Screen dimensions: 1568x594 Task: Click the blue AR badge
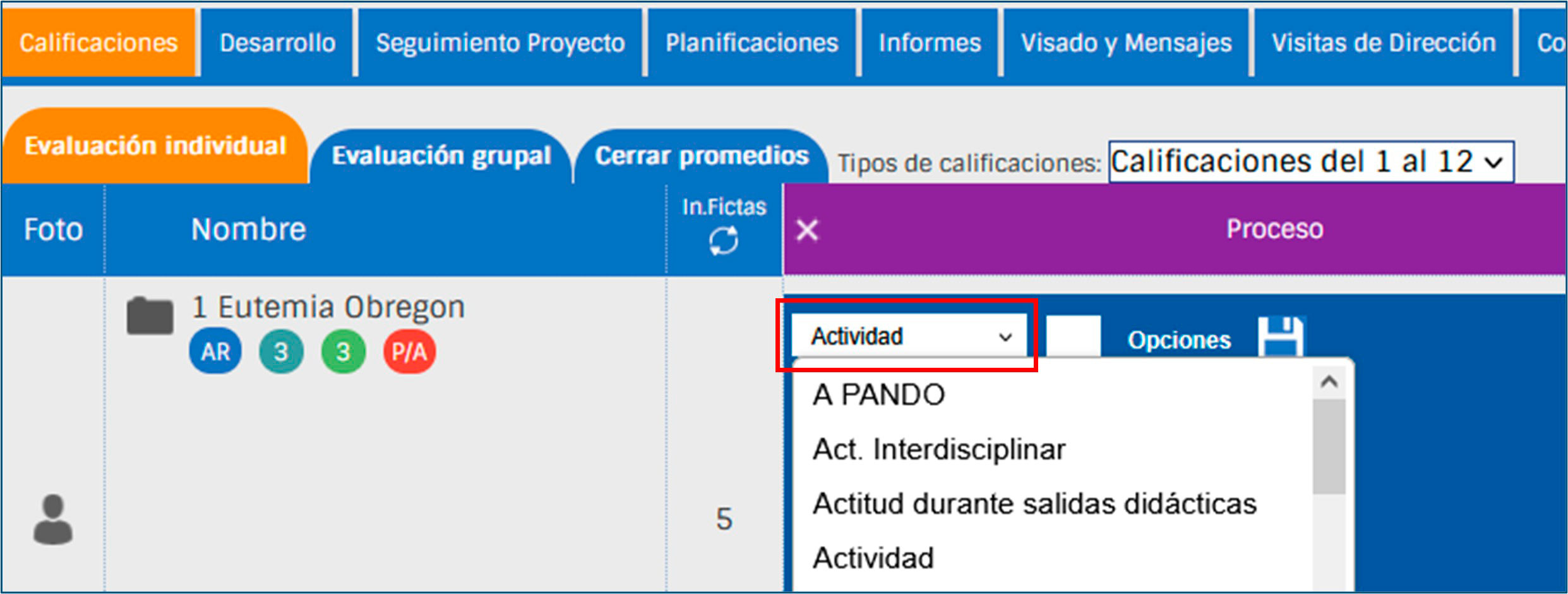coord(215,351)
